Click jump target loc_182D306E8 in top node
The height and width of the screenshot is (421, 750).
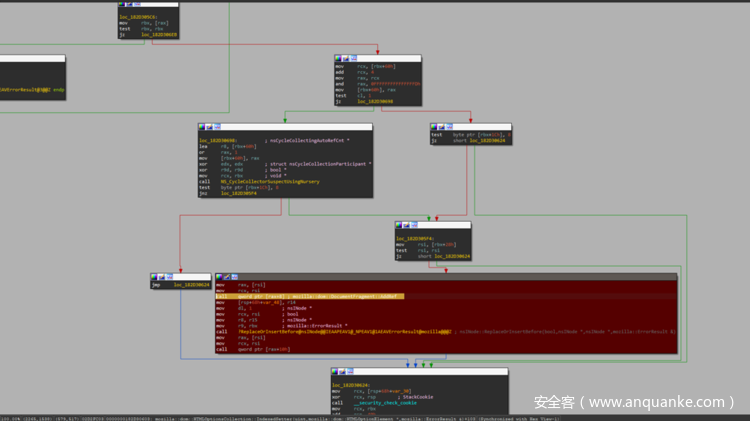[160, 35]
